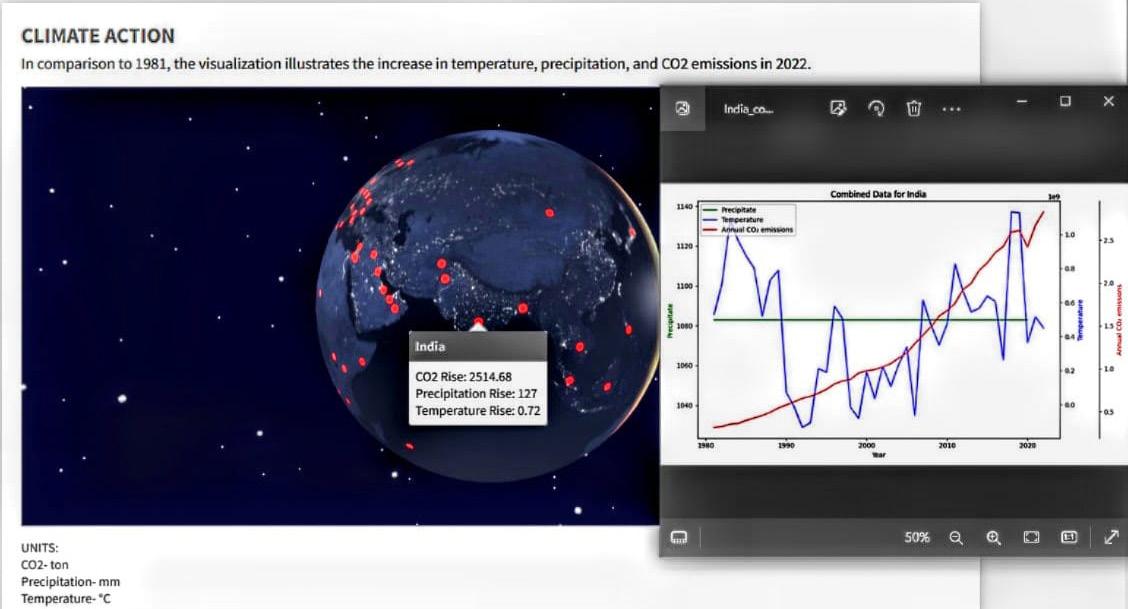Minimize the photo viewer window
The image size is (1128, 609).
[1022, 101]
